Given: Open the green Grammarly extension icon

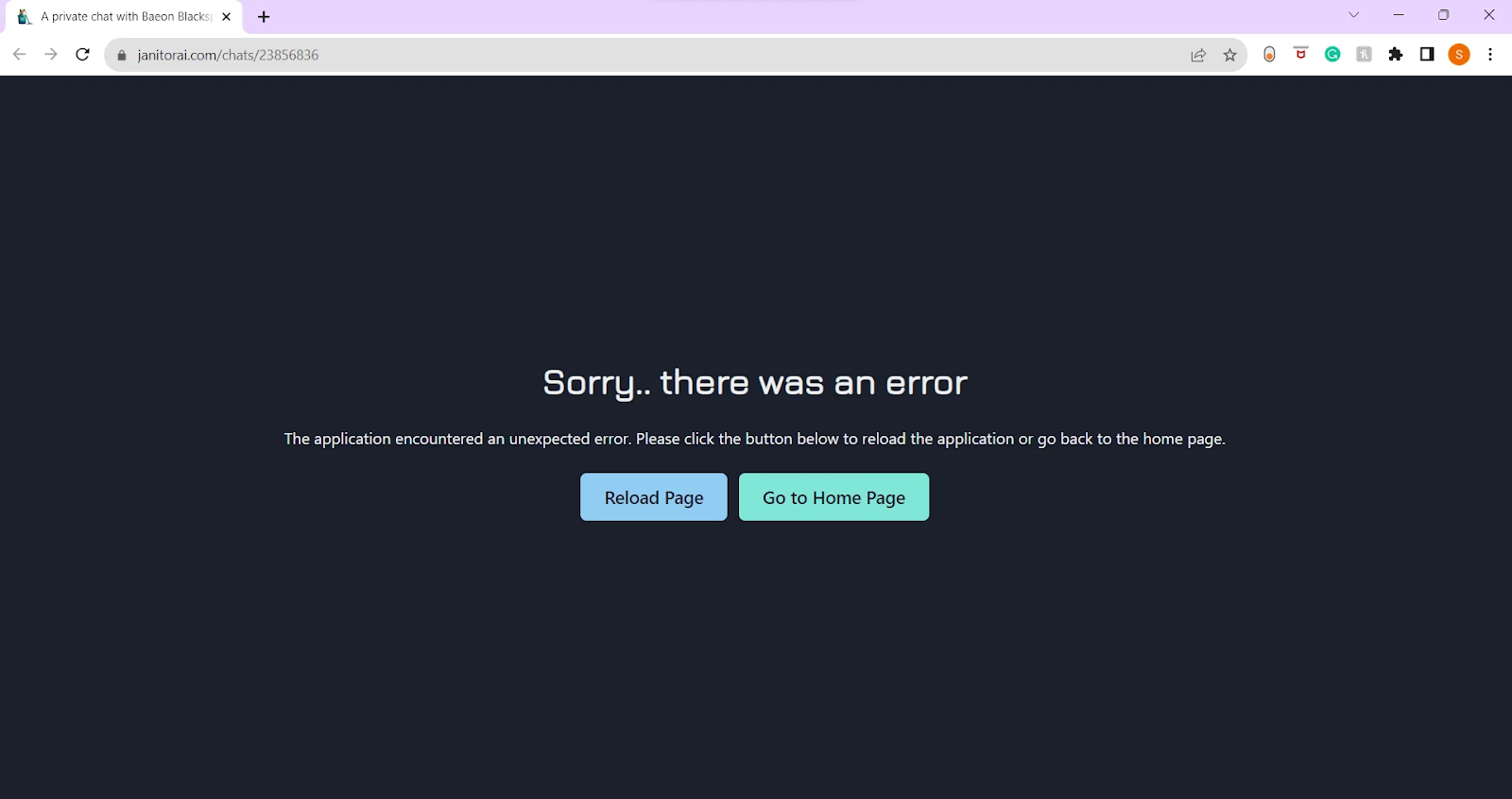Looking at the screenshot, I should [x=1332, y=55].
